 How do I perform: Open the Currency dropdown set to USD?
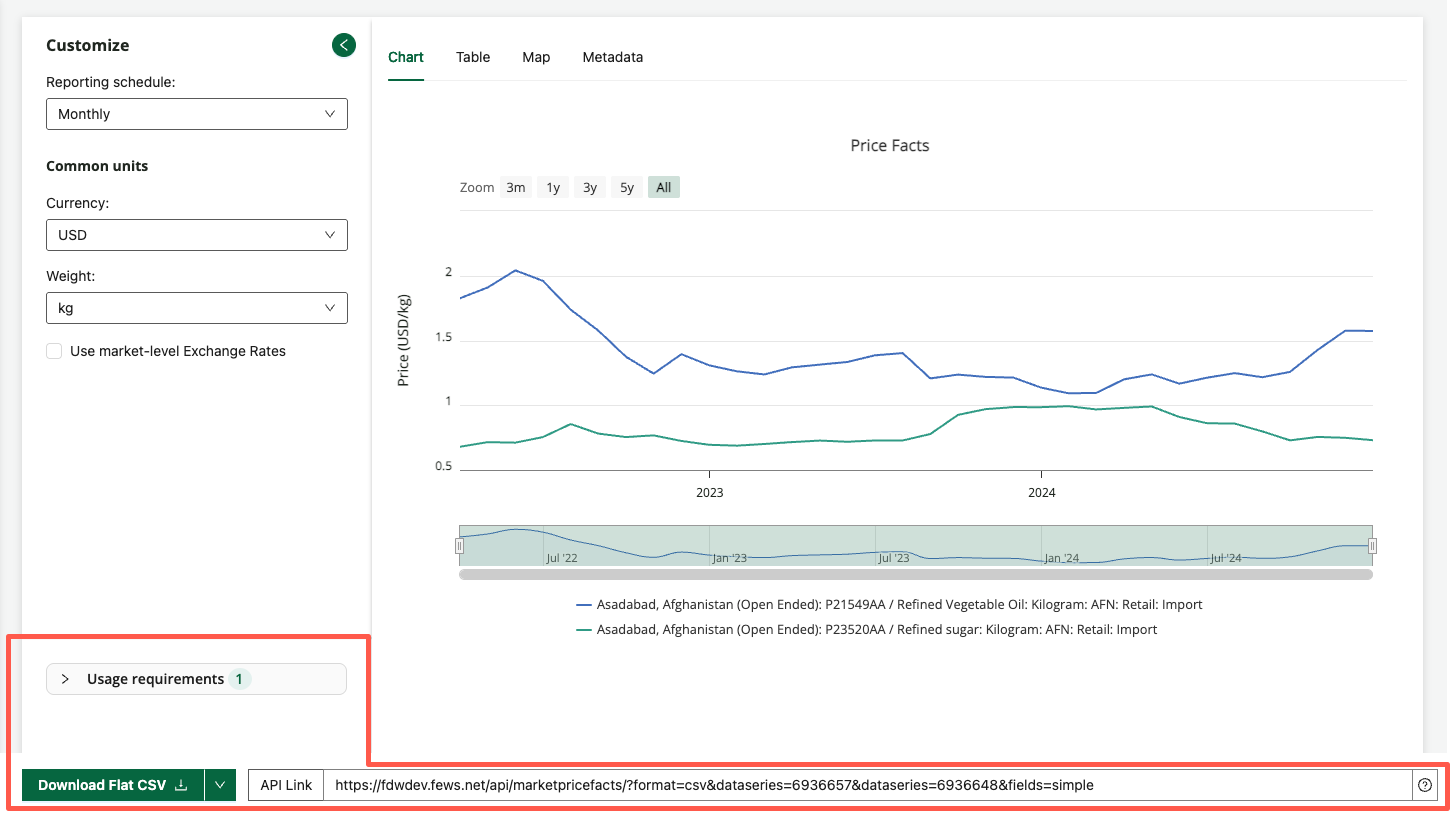[196, 235]
